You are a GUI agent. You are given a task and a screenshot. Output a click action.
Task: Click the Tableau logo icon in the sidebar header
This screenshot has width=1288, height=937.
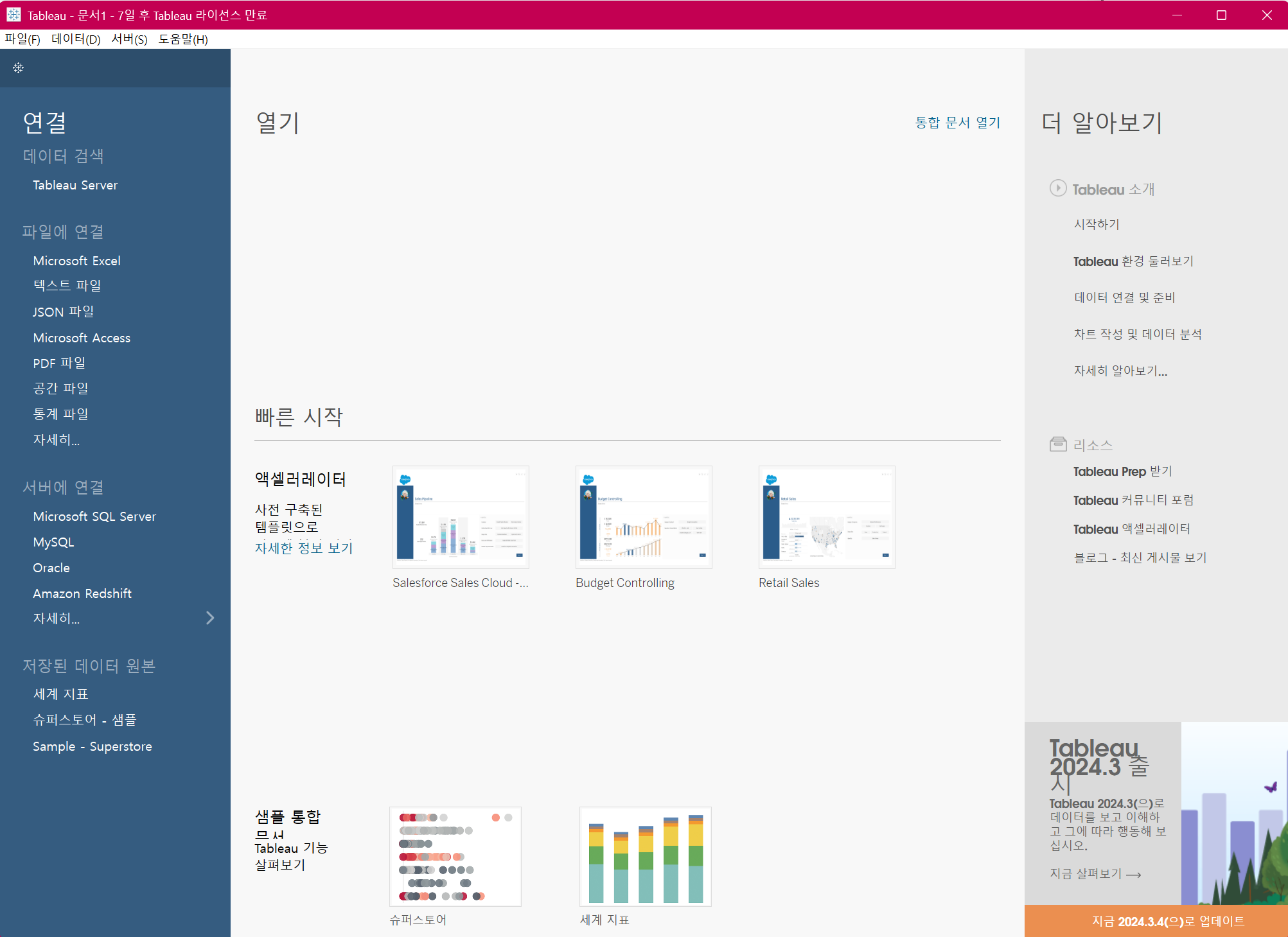point(18,67)
